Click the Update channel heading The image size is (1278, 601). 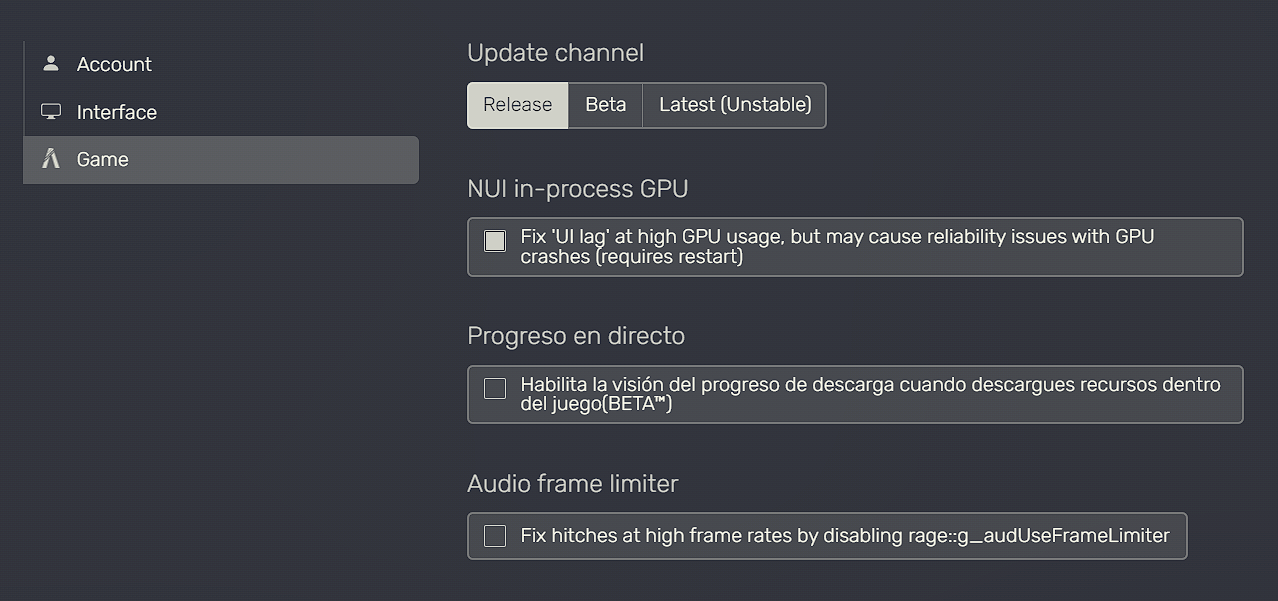(555, 52)
